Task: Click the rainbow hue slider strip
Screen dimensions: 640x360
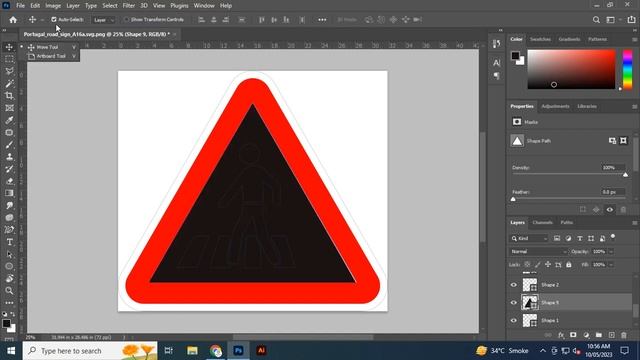Action: [x=627, y=69]
